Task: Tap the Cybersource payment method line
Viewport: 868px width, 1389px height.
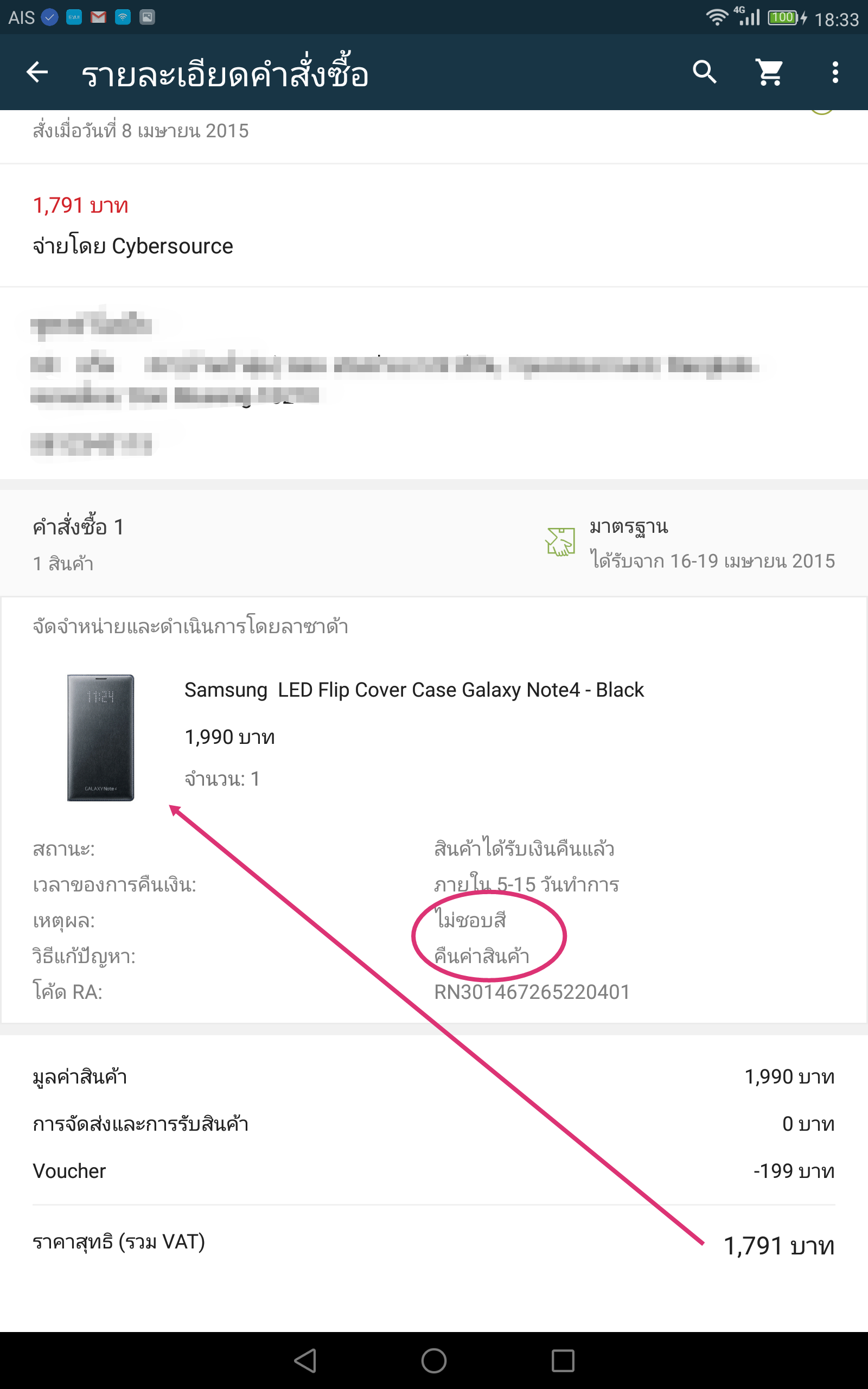Action: 132,246
